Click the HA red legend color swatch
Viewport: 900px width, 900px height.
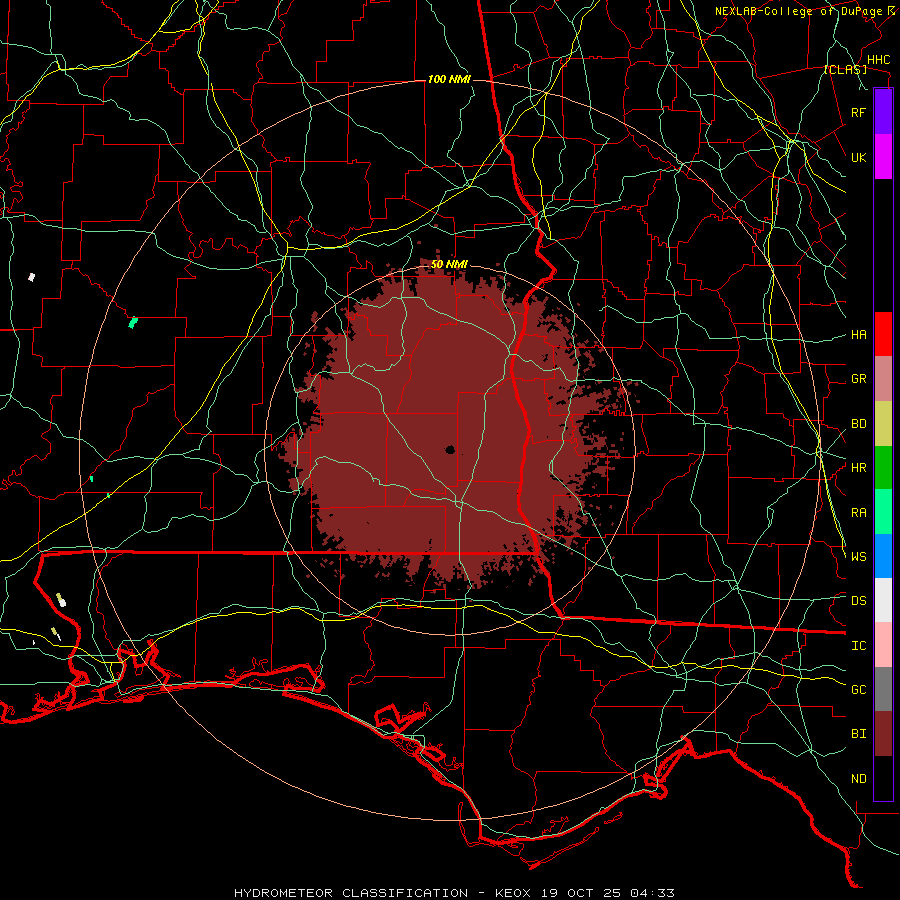(x=883, y=334)
